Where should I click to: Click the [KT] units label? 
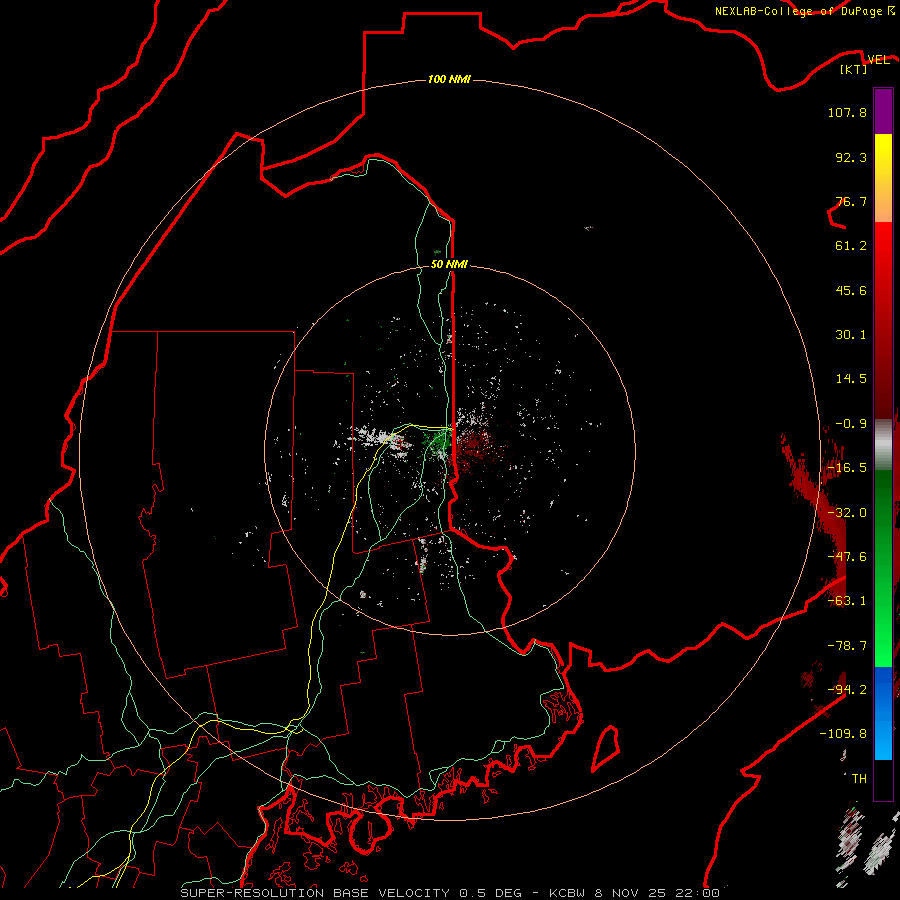point(854,69)
